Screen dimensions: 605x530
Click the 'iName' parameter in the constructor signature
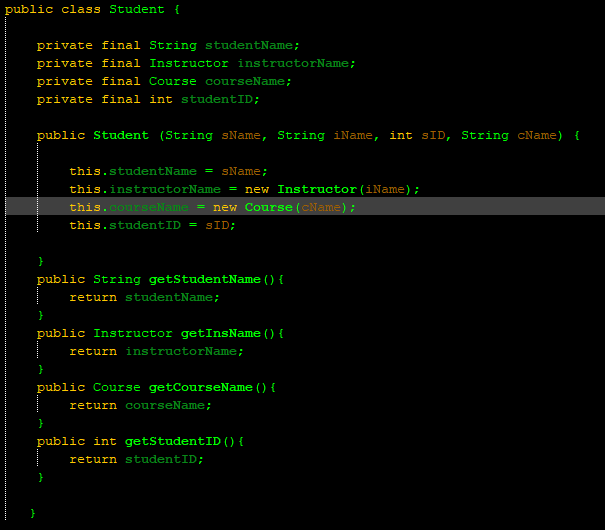pos(353,135)
